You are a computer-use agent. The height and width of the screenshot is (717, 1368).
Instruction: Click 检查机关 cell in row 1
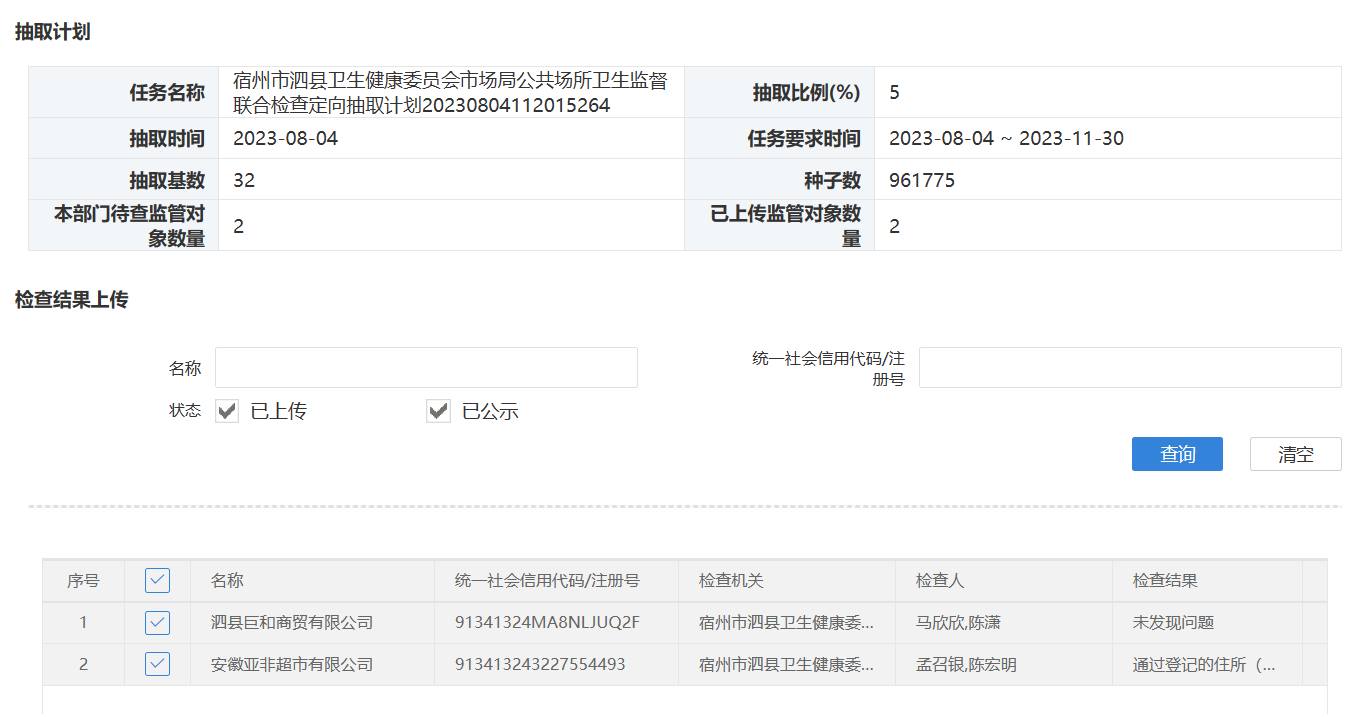point(787,623)
